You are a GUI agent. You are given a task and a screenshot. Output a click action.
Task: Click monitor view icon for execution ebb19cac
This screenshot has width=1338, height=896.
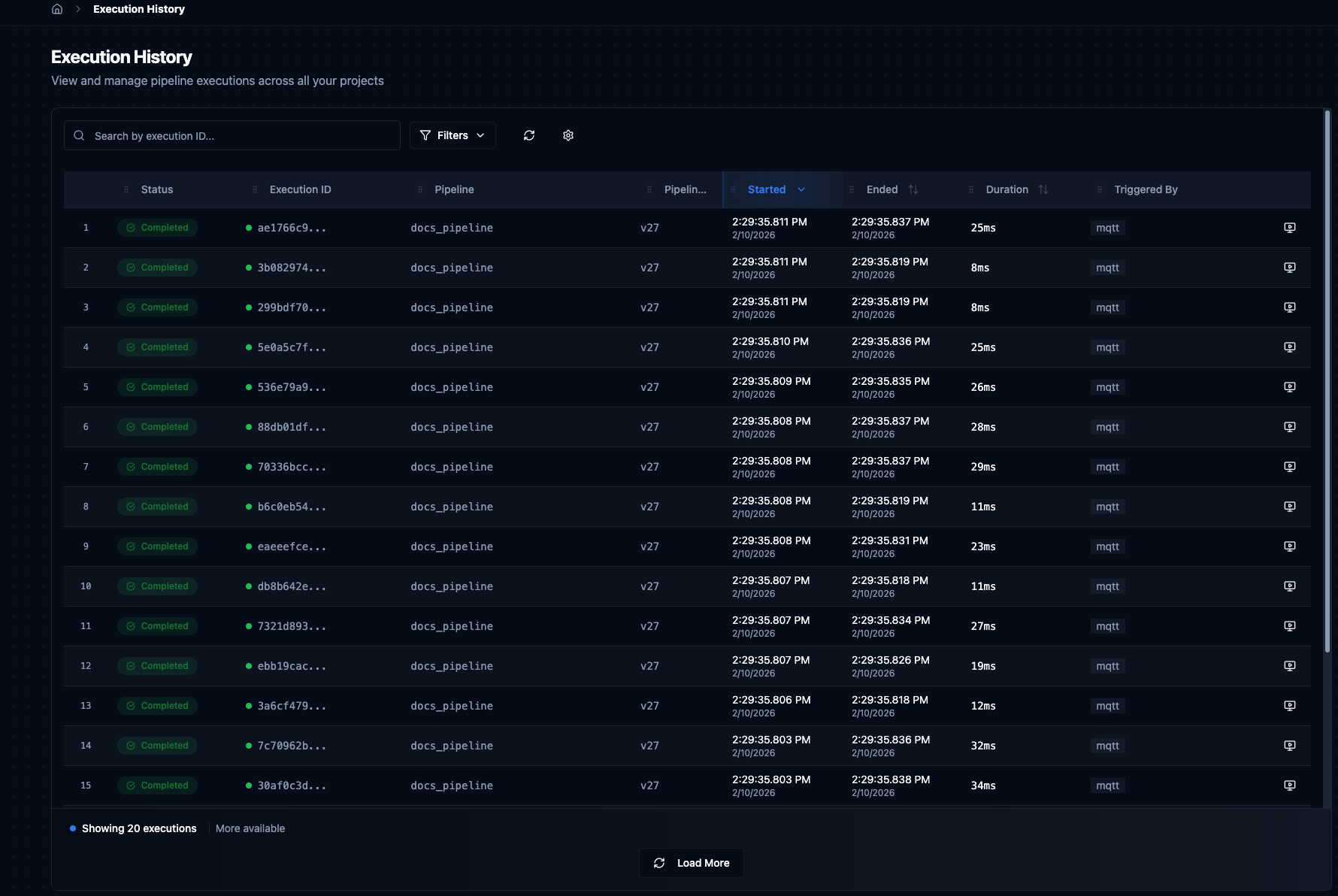click(x=1290, y=666)
